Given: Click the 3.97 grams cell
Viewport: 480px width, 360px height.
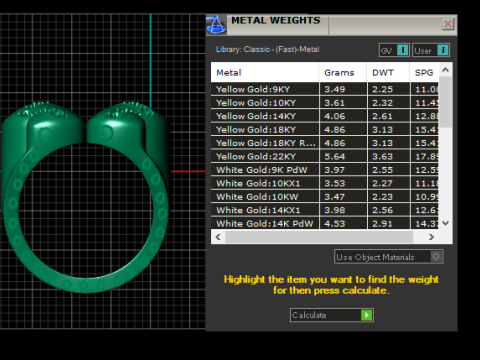Looking at the screenshot, I should pyautogui.click(x=343, y=170).
